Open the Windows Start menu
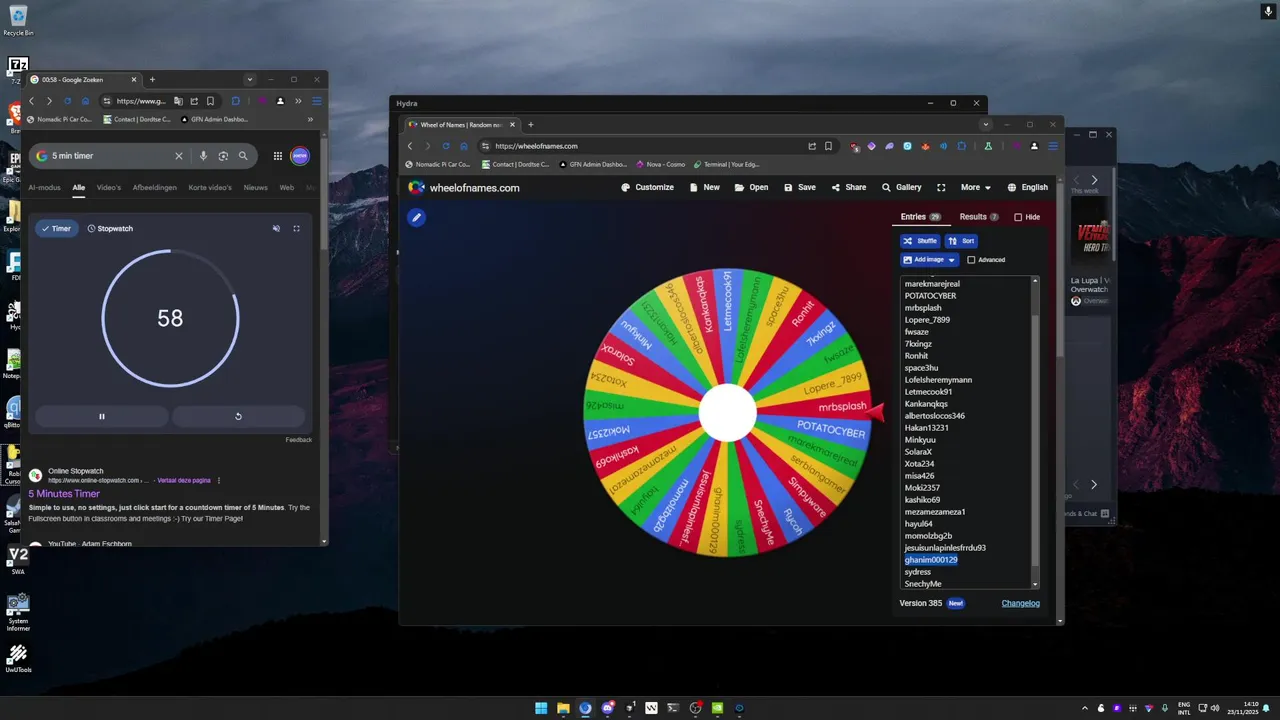 (x=541, y=708)
